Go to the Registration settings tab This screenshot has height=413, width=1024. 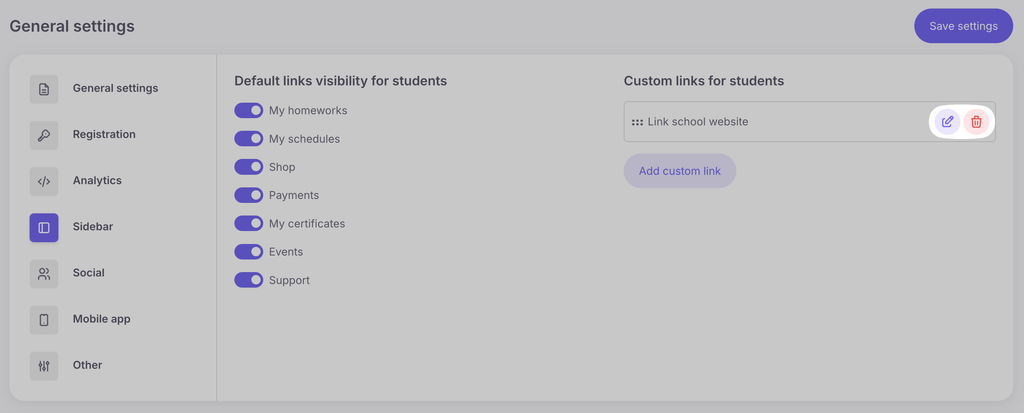point(104,135)
